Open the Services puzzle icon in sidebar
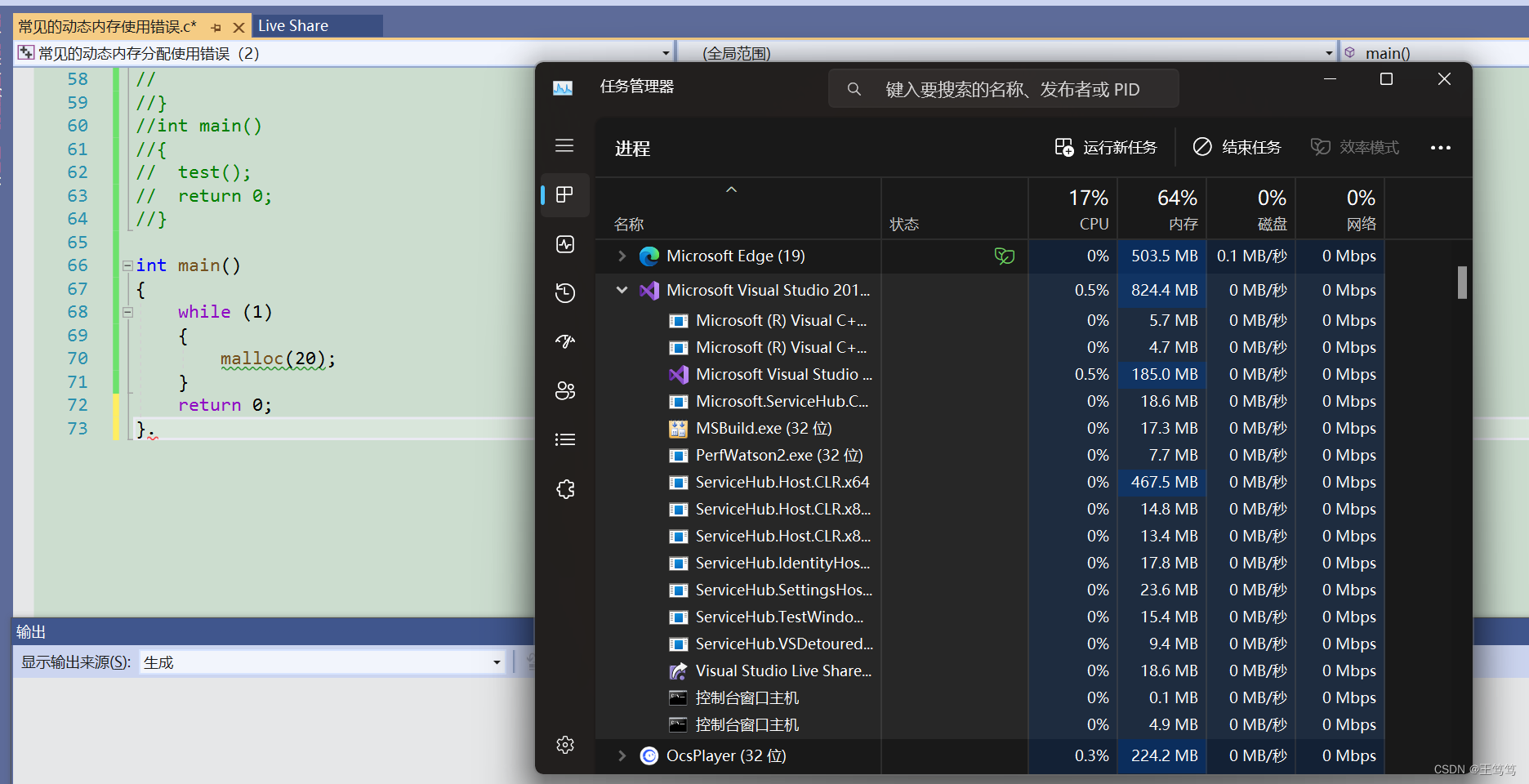The width and height of the screenshot is (1529, 784). pyautogui.click(x=564, y=489)
